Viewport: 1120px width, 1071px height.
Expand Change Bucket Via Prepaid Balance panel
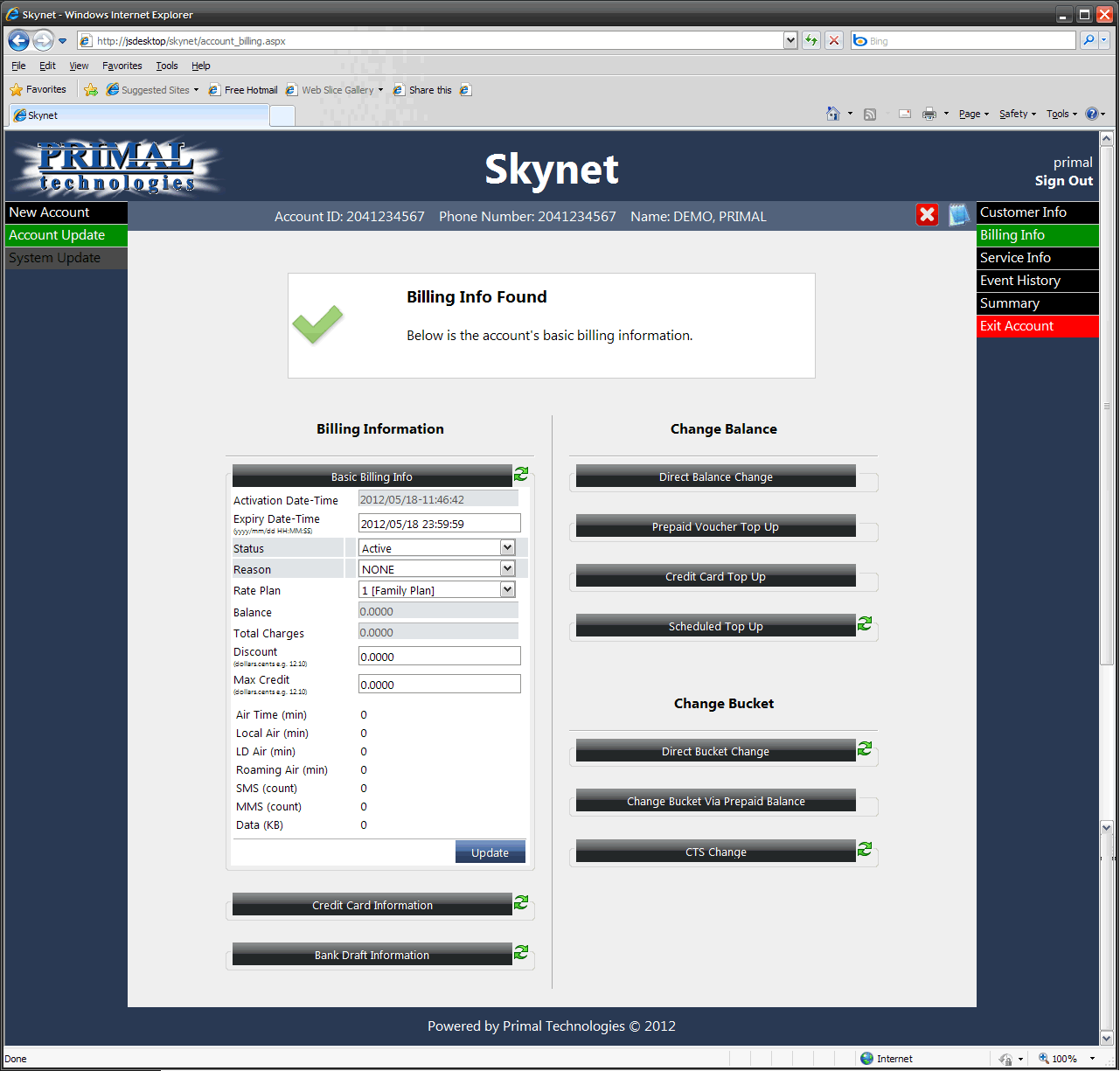[715, 801]
